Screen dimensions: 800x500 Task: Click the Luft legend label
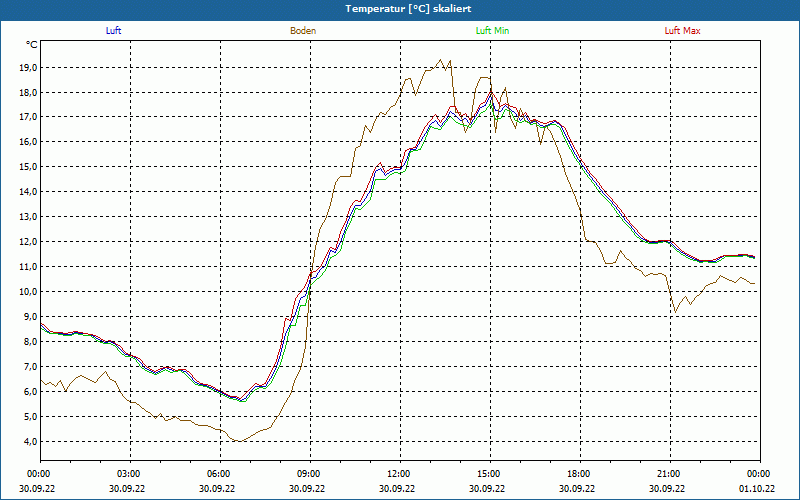pyautogui.click(x=113, y=31)
